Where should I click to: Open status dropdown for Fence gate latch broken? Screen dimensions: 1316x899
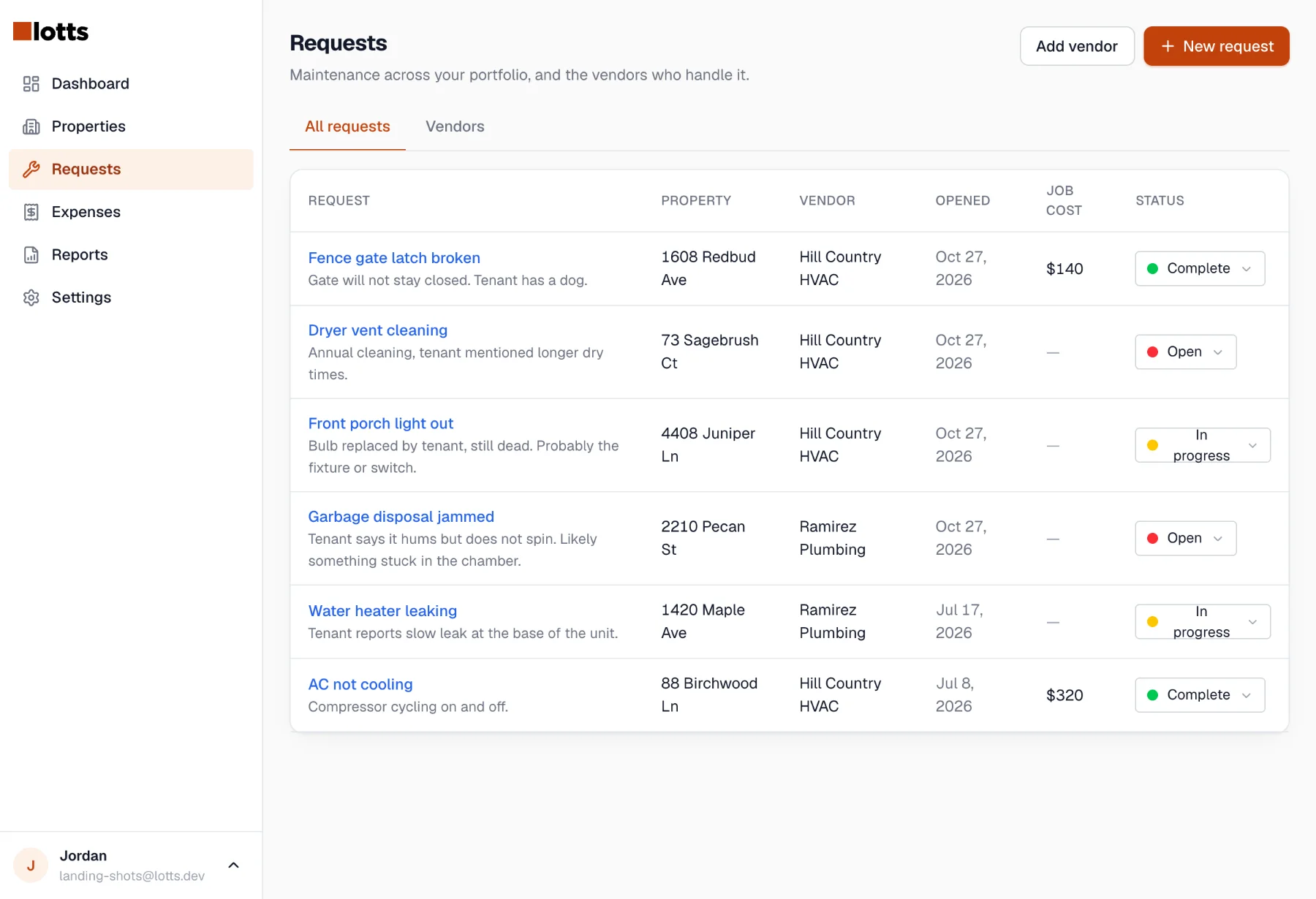coord(1200,268)
